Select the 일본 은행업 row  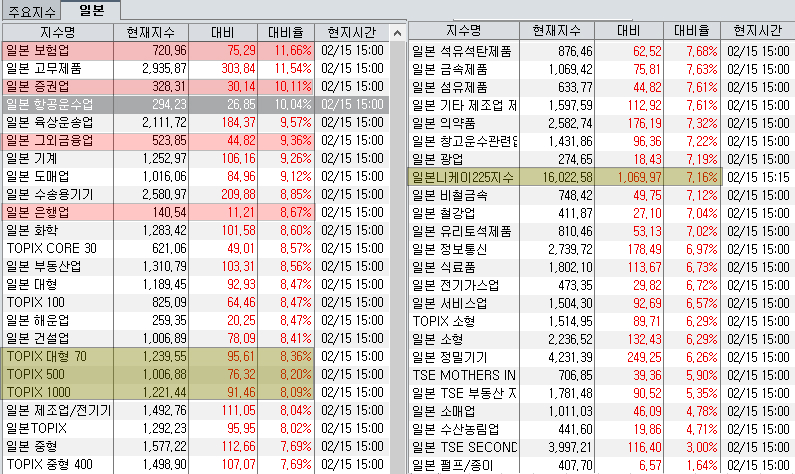pyautogui.click(x=196, y=212)
